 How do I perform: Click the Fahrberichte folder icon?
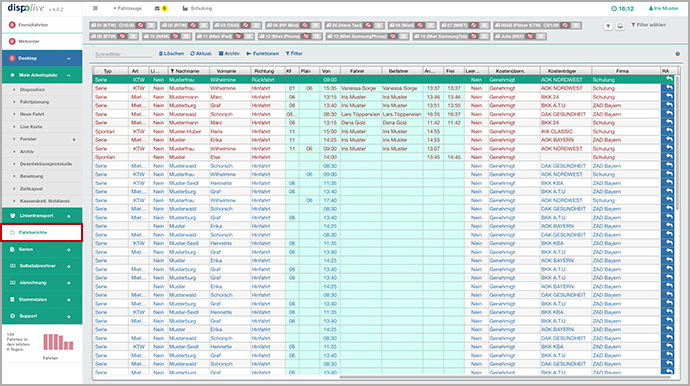[12, 232]
